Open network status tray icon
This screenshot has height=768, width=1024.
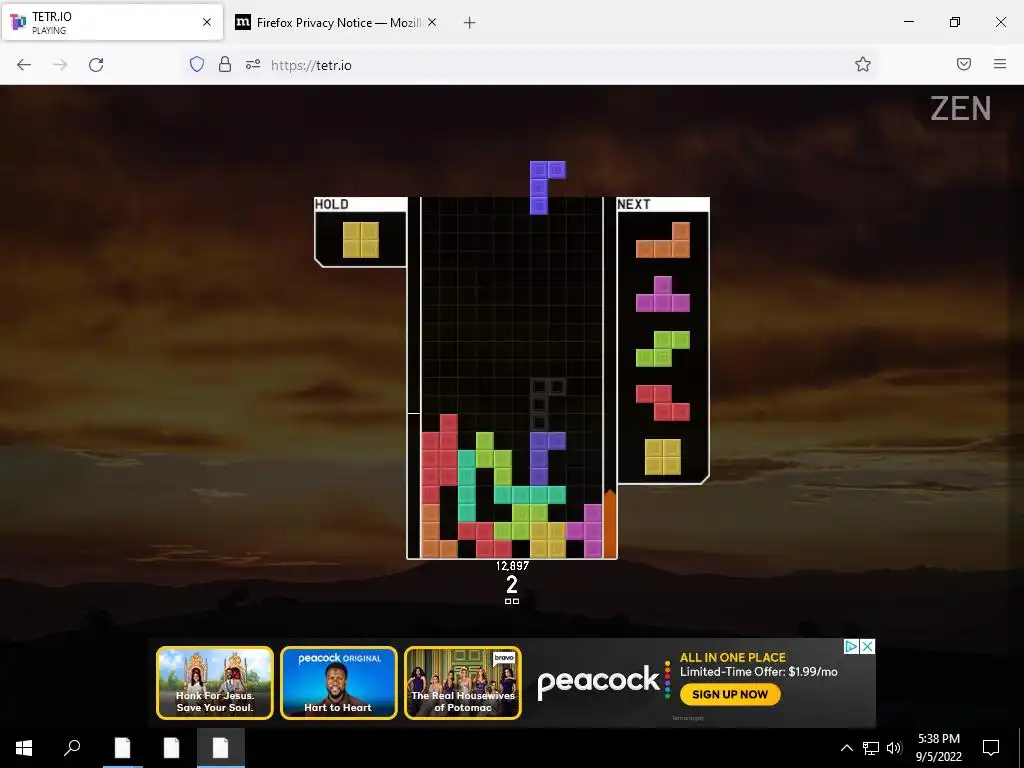[x=871, y=748]
